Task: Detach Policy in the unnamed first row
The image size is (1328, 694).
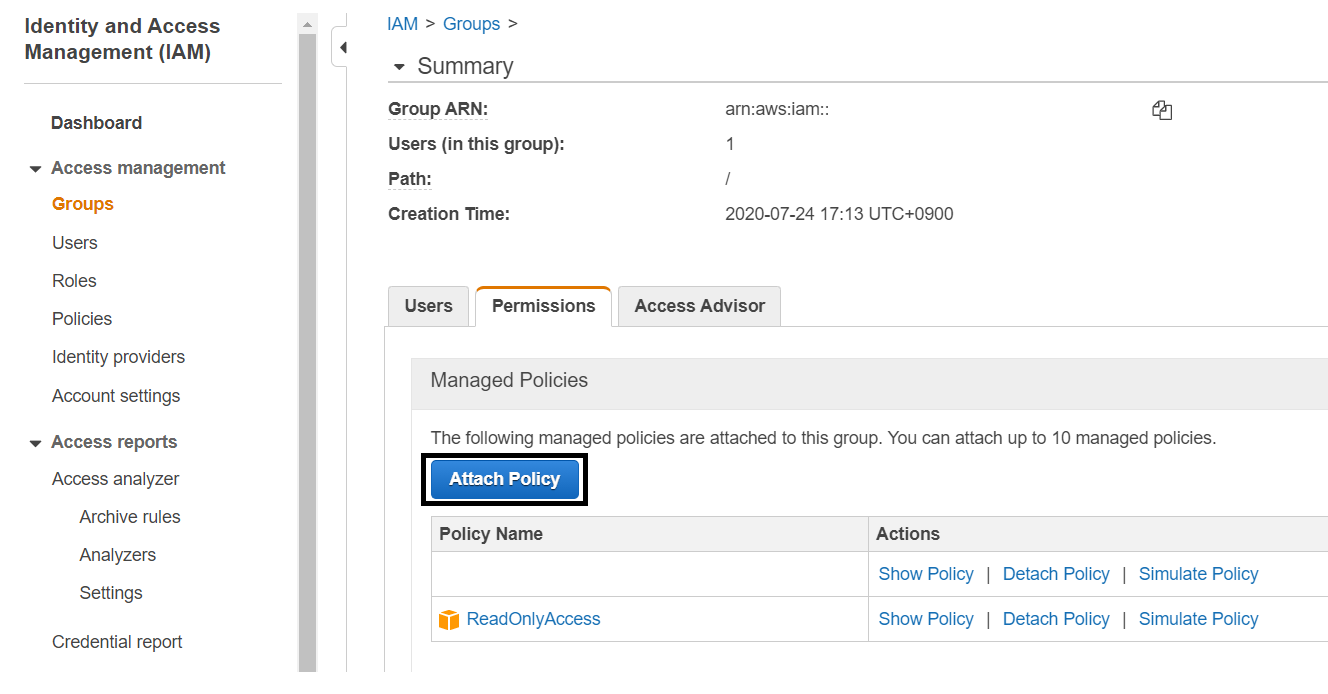Action: tap(1056, 574)
